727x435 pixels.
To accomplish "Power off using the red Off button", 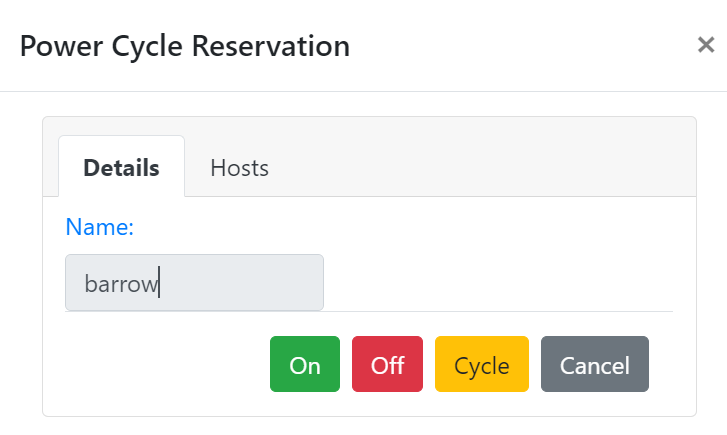I will tap(387, 364).
